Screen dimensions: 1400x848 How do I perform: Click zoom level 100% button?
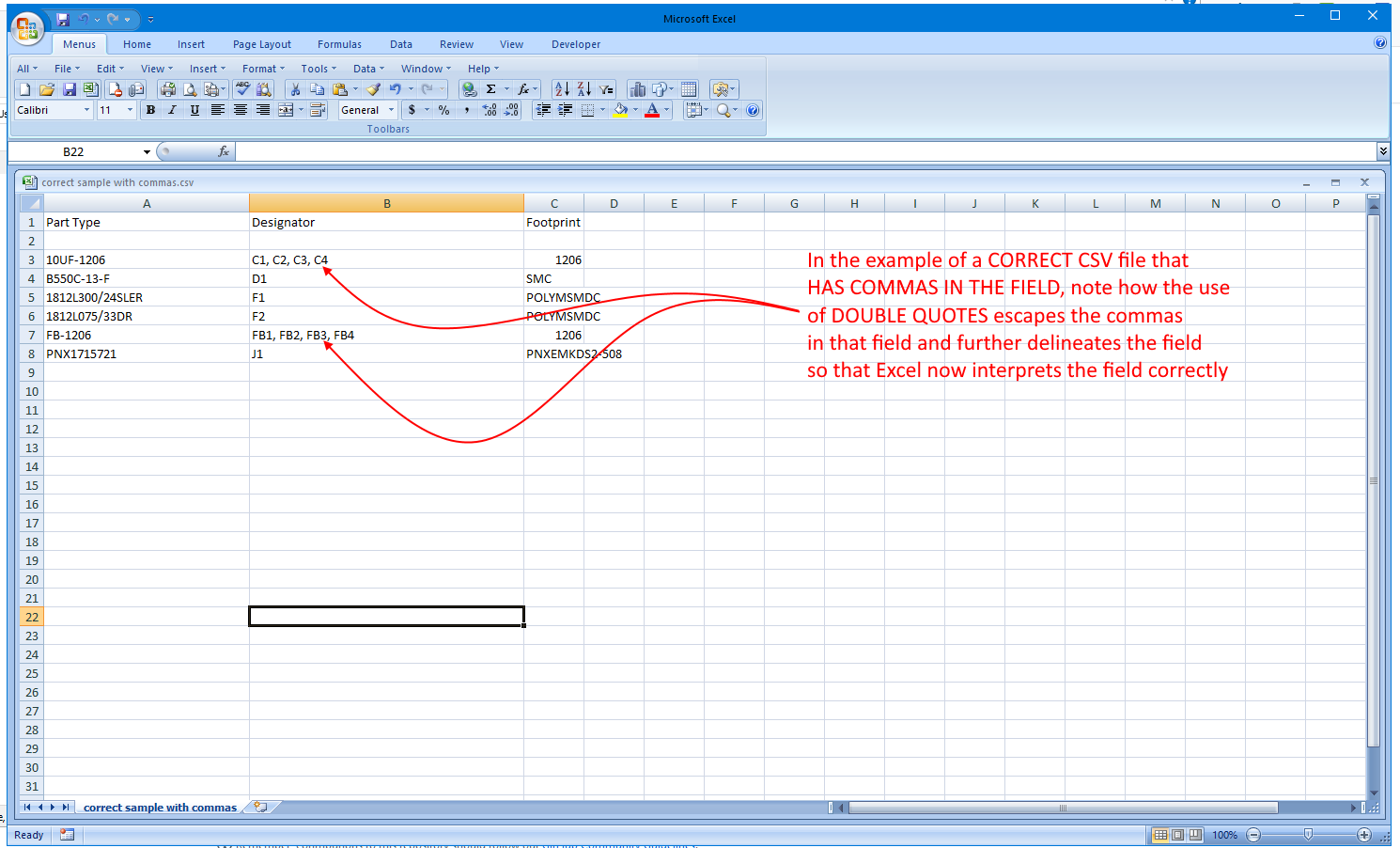1224,835
